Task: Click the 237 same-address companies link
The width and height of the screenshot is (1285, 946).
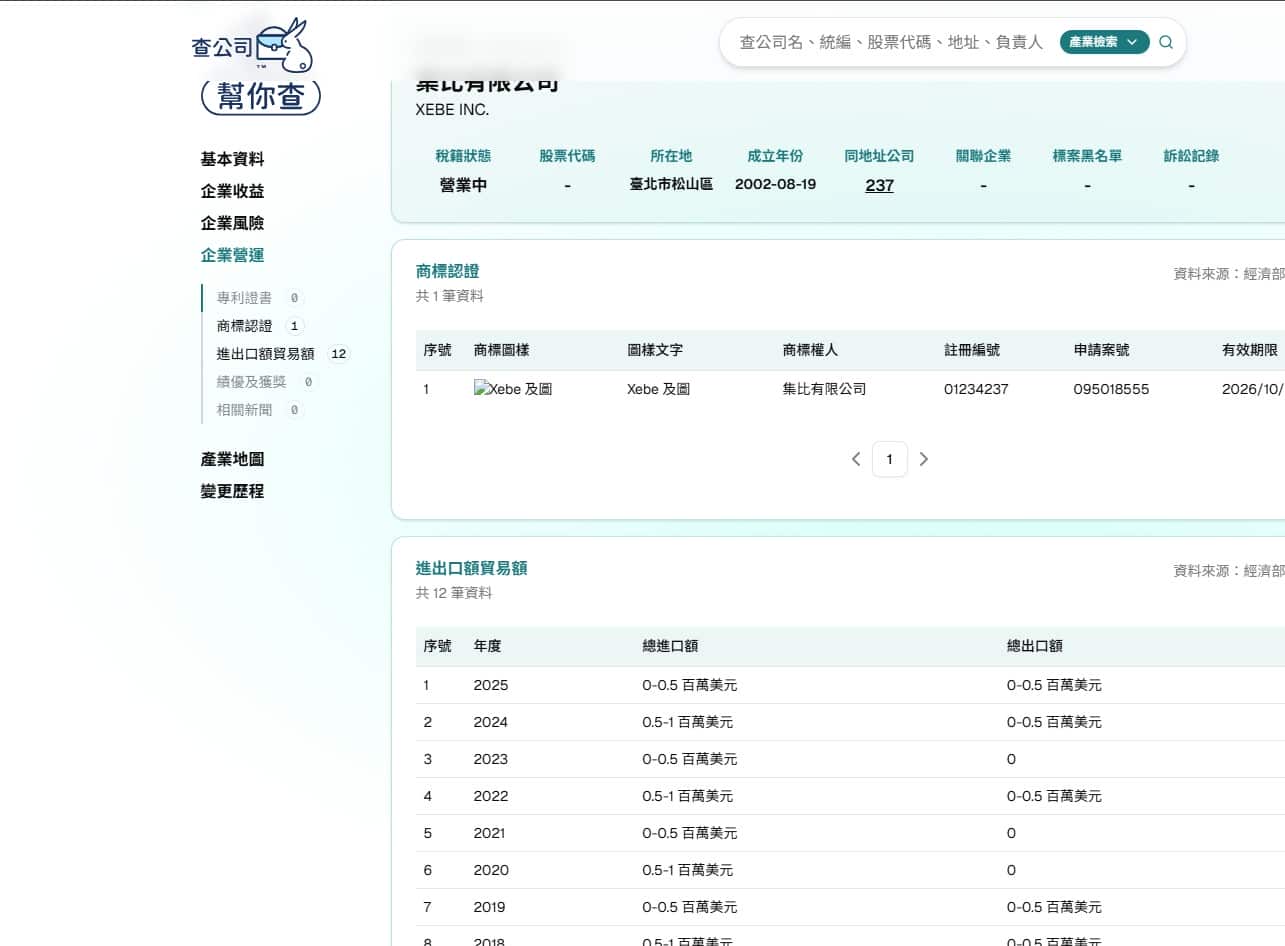Action: 879,185
